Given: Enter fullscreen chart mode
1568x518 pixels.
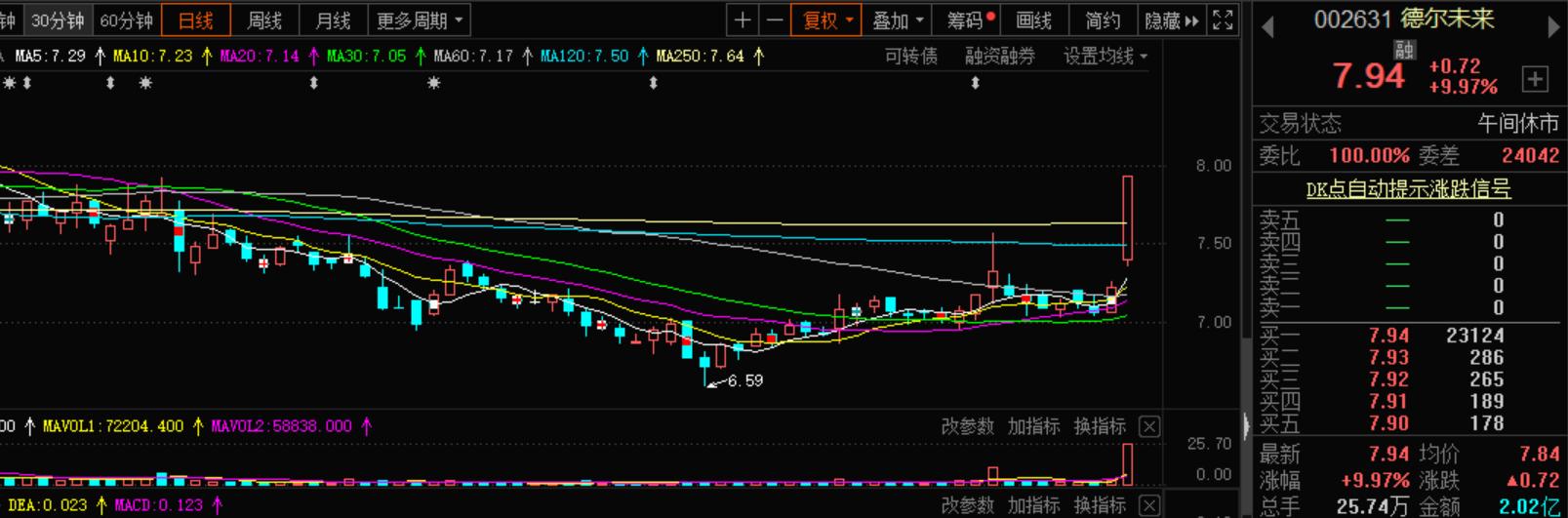Looking at the screenshot, I should [x=1223, y=20].
